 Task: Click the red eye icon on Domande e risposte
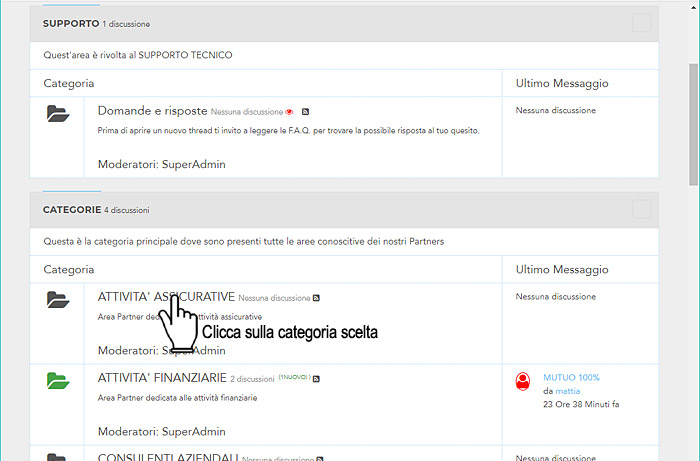pos(289,112)
